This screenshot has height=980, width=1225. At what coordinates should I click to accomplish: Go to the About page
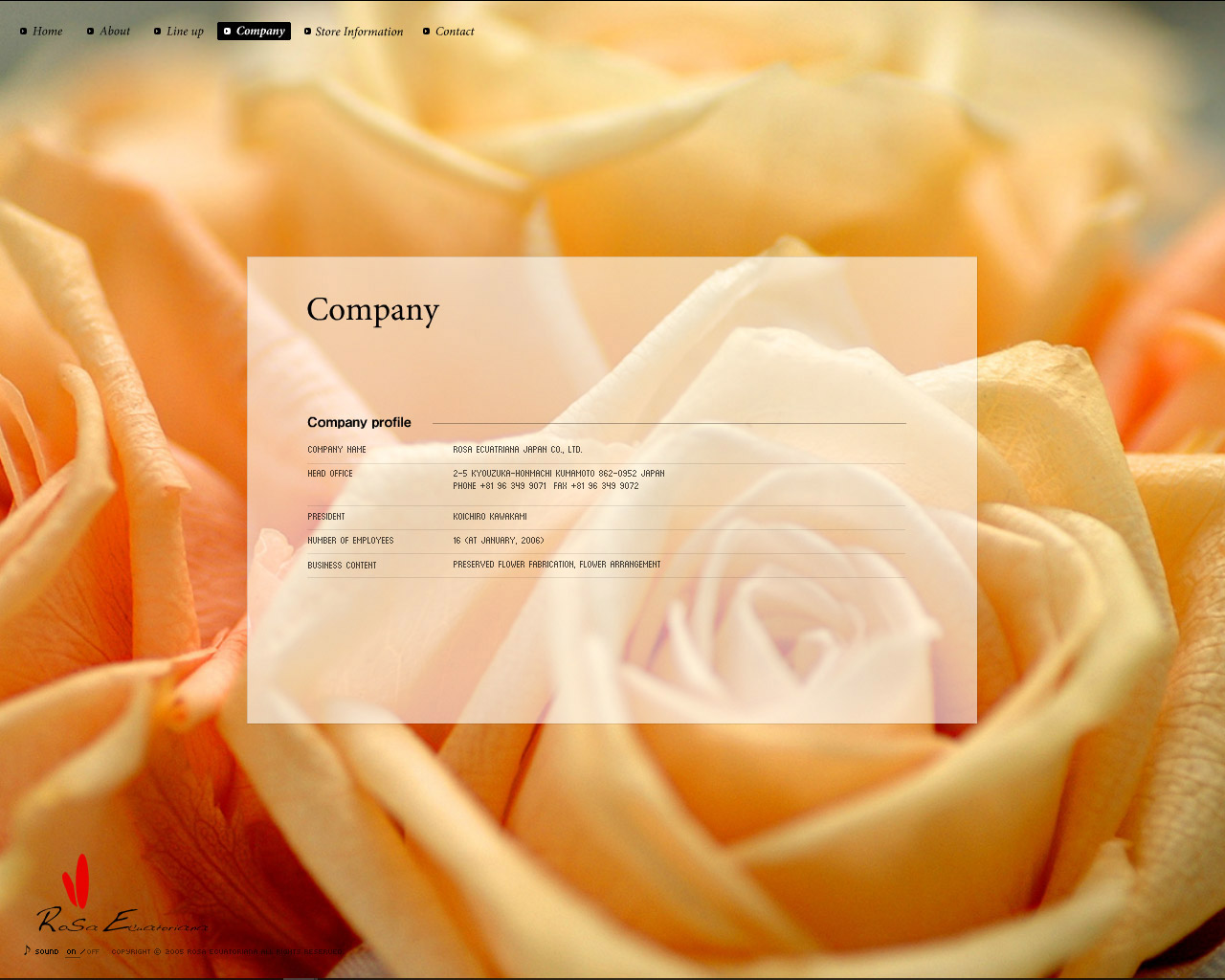108,32
